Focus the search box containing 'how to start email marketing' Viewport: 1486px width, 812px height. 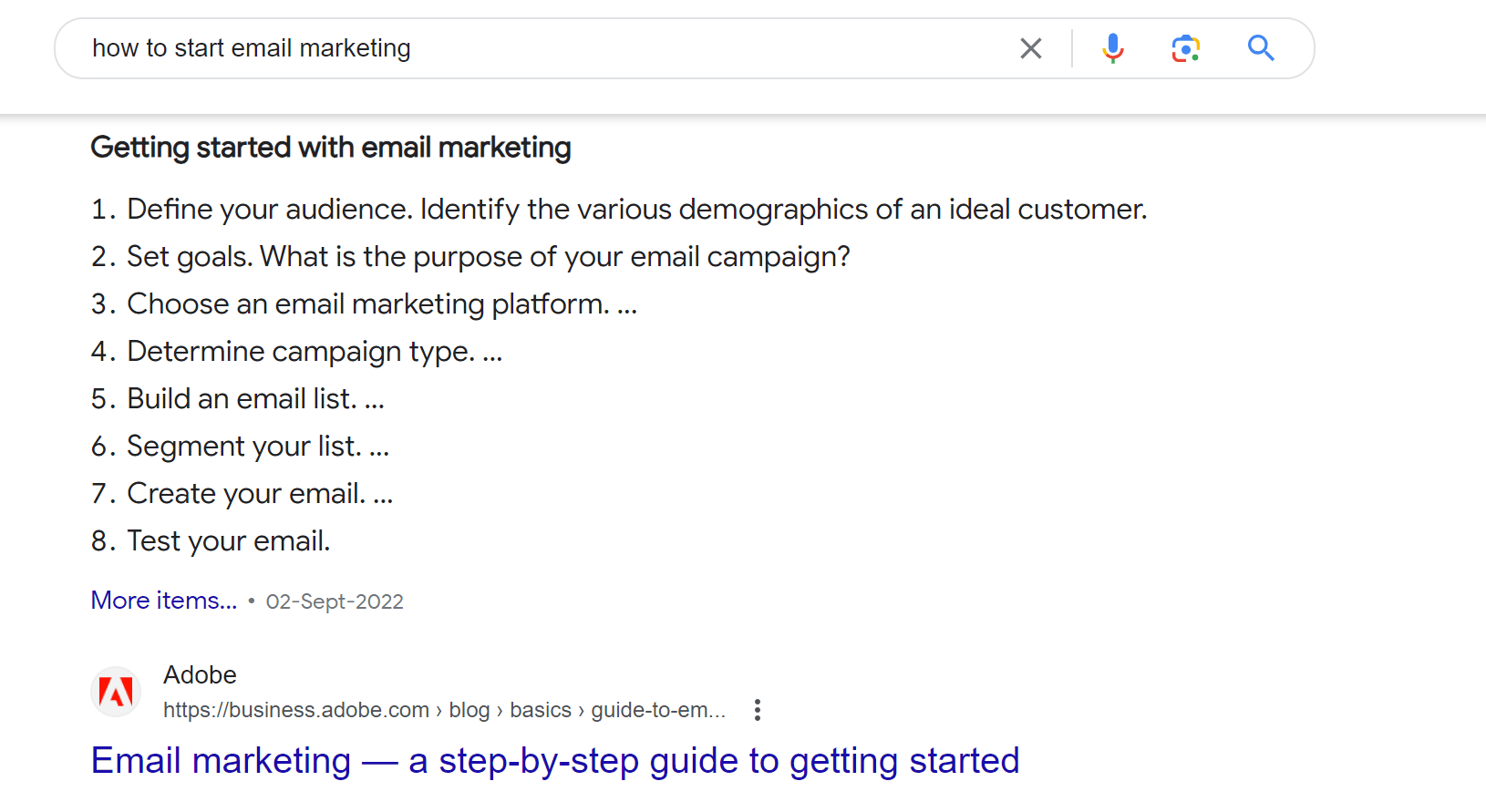pos(547,48)
